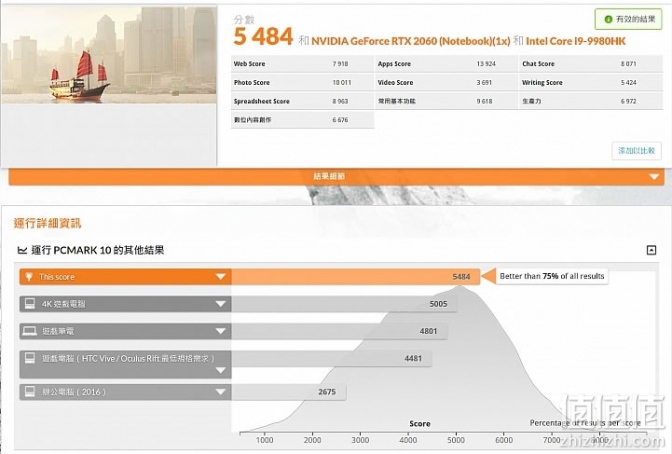672x454 pixels.
Task: Click the 4481 score comparison bar
Action: (x=332, y=358)
